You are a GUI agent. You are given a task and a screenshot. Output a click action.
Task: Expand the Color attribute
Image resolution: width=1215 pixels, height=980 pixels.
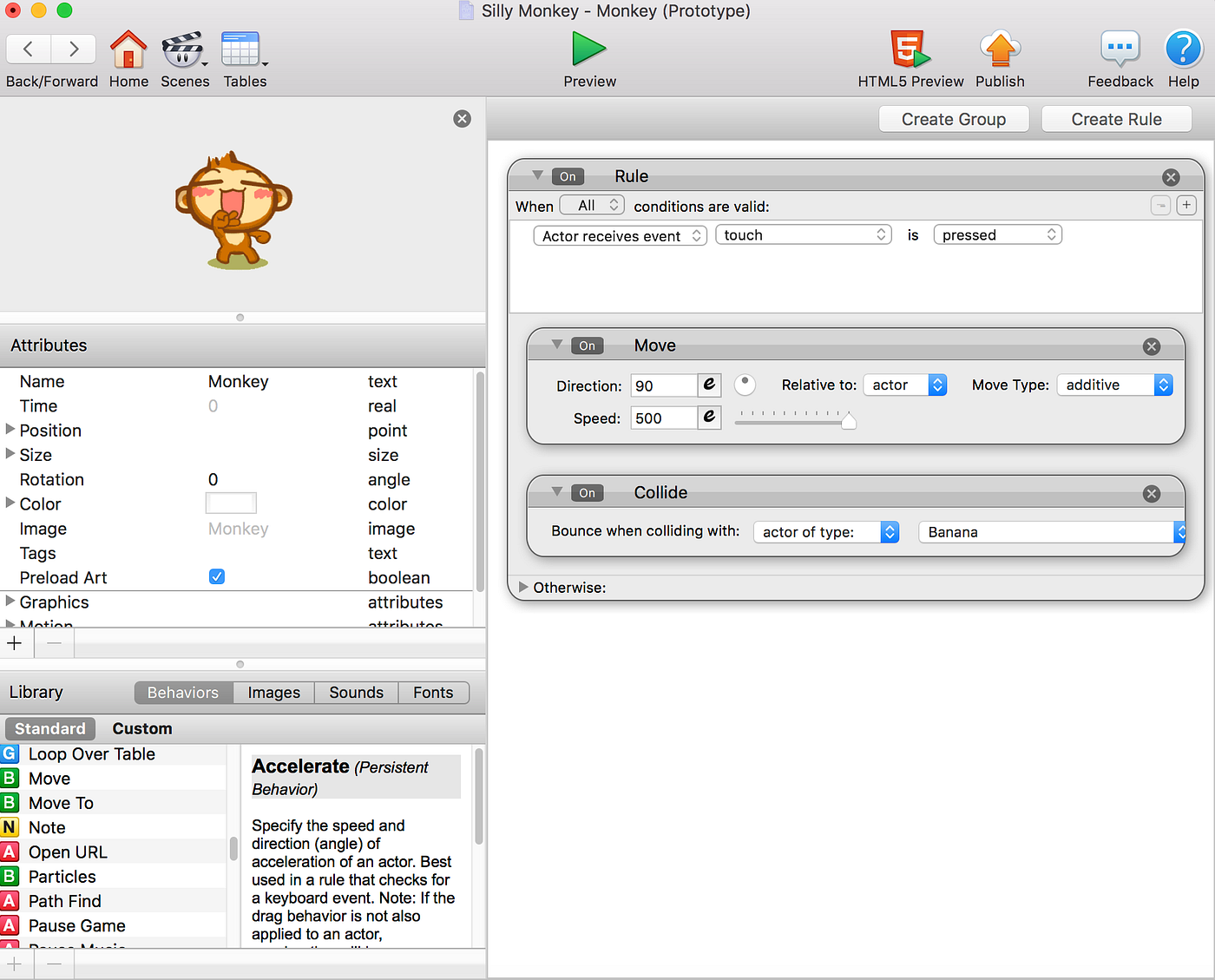[10, 503]
